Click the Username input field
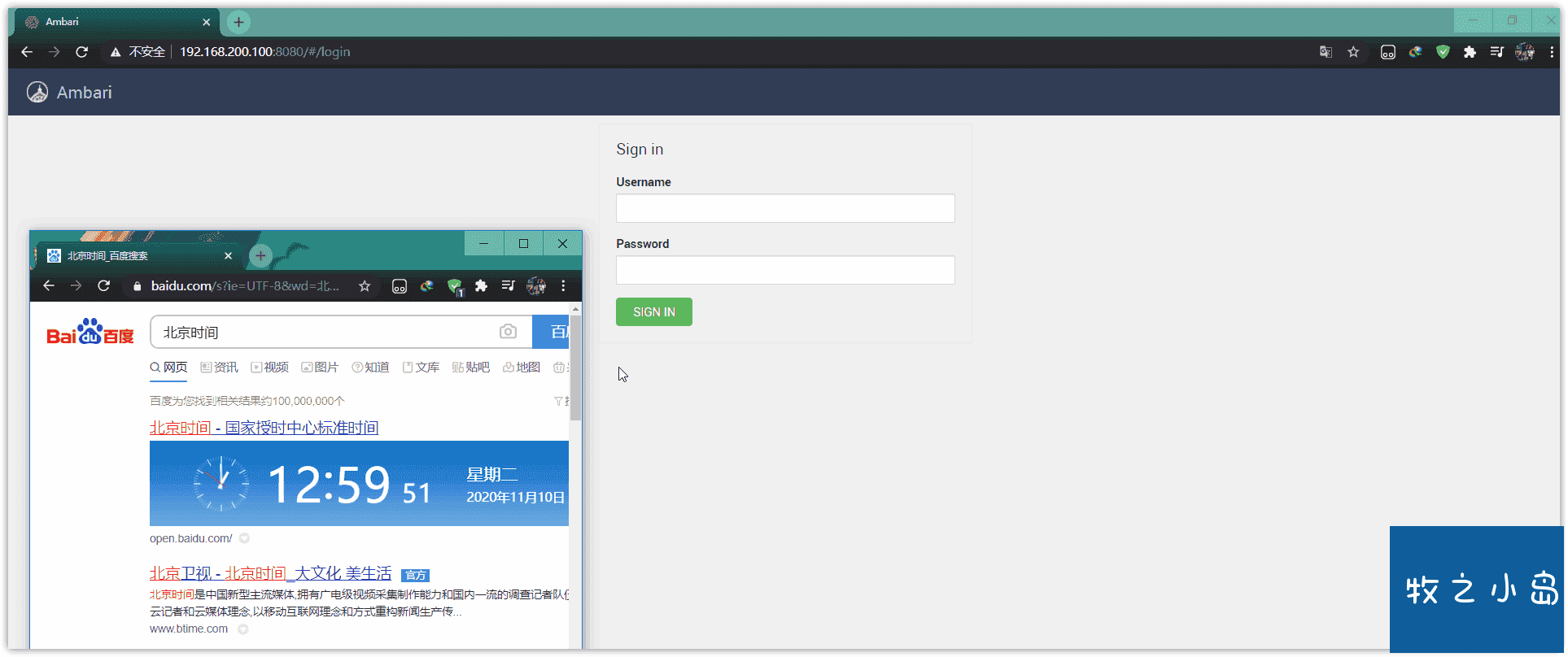Viewport: 1568px width, 657px height. coord(785,208)
